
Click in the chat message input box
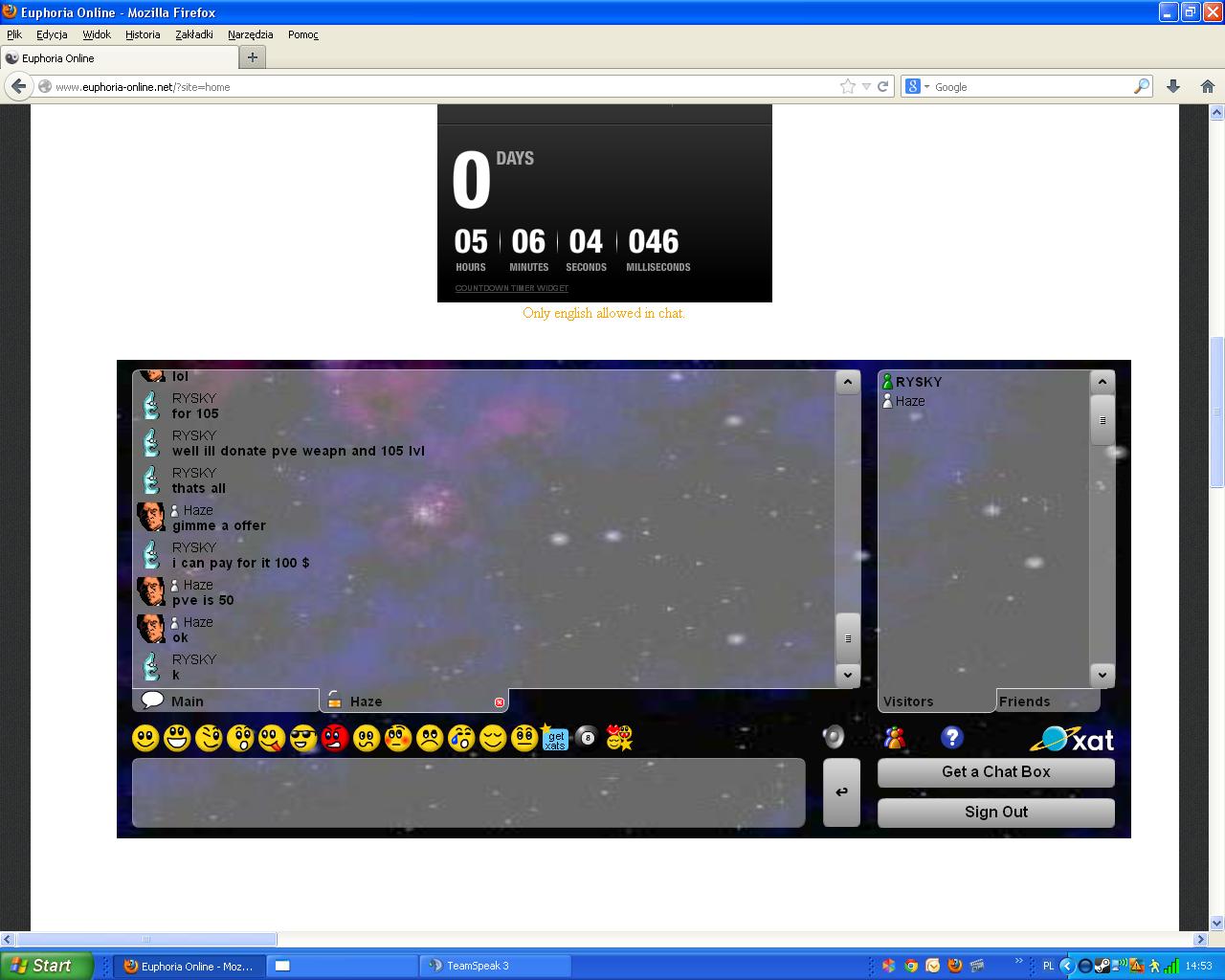coord(469,792)
